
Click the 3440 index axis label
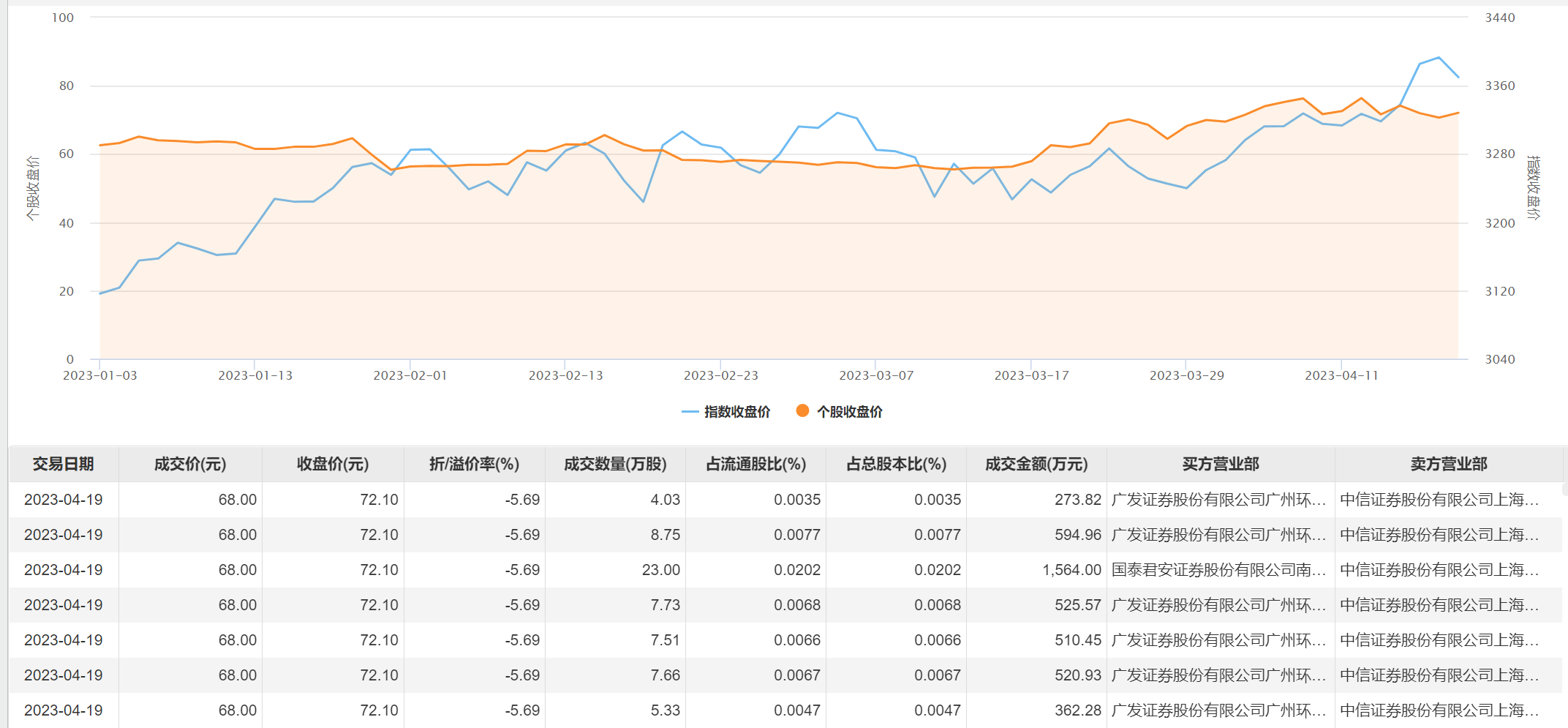click(1500, 18)
